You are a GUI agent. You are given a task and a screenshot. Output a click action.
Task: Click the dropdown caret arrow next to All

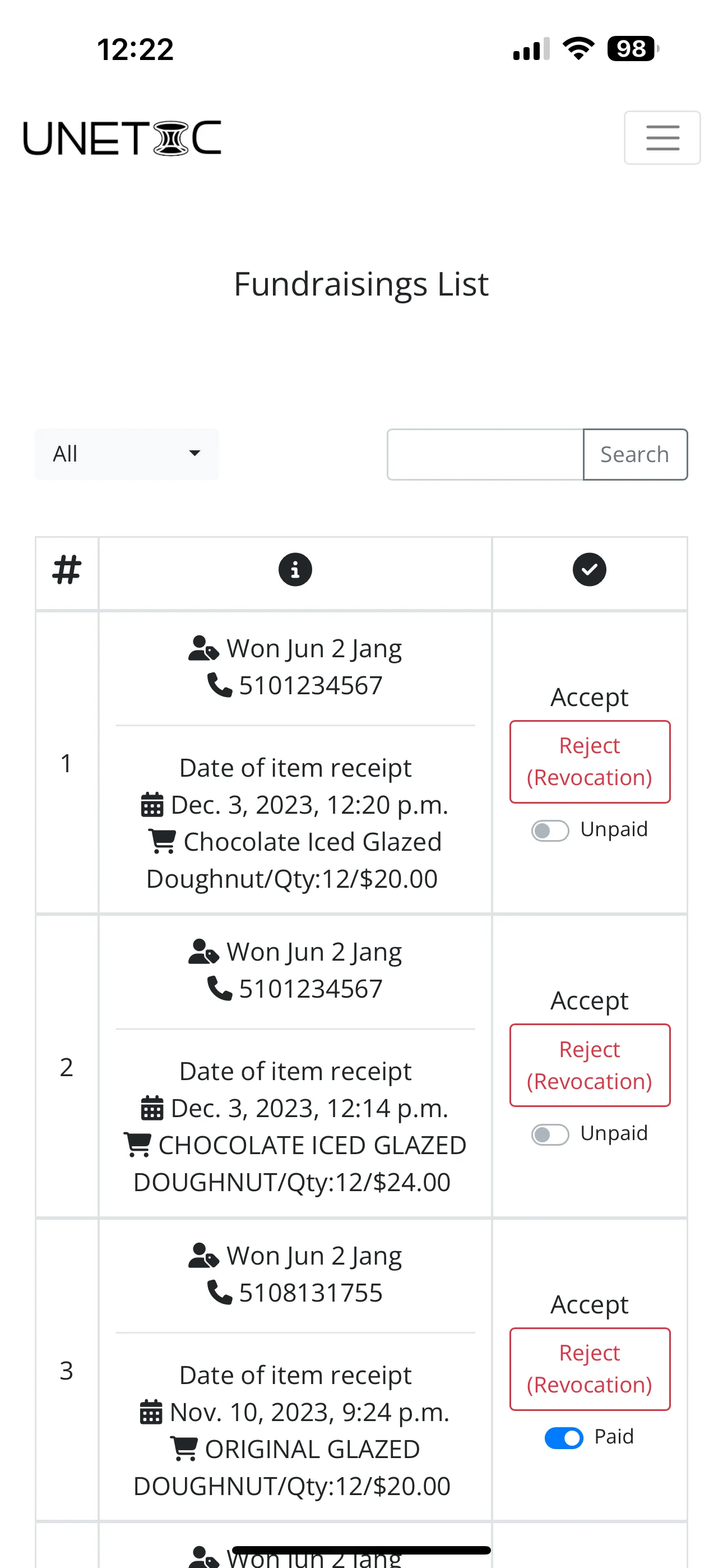click(x=194, y=454)
